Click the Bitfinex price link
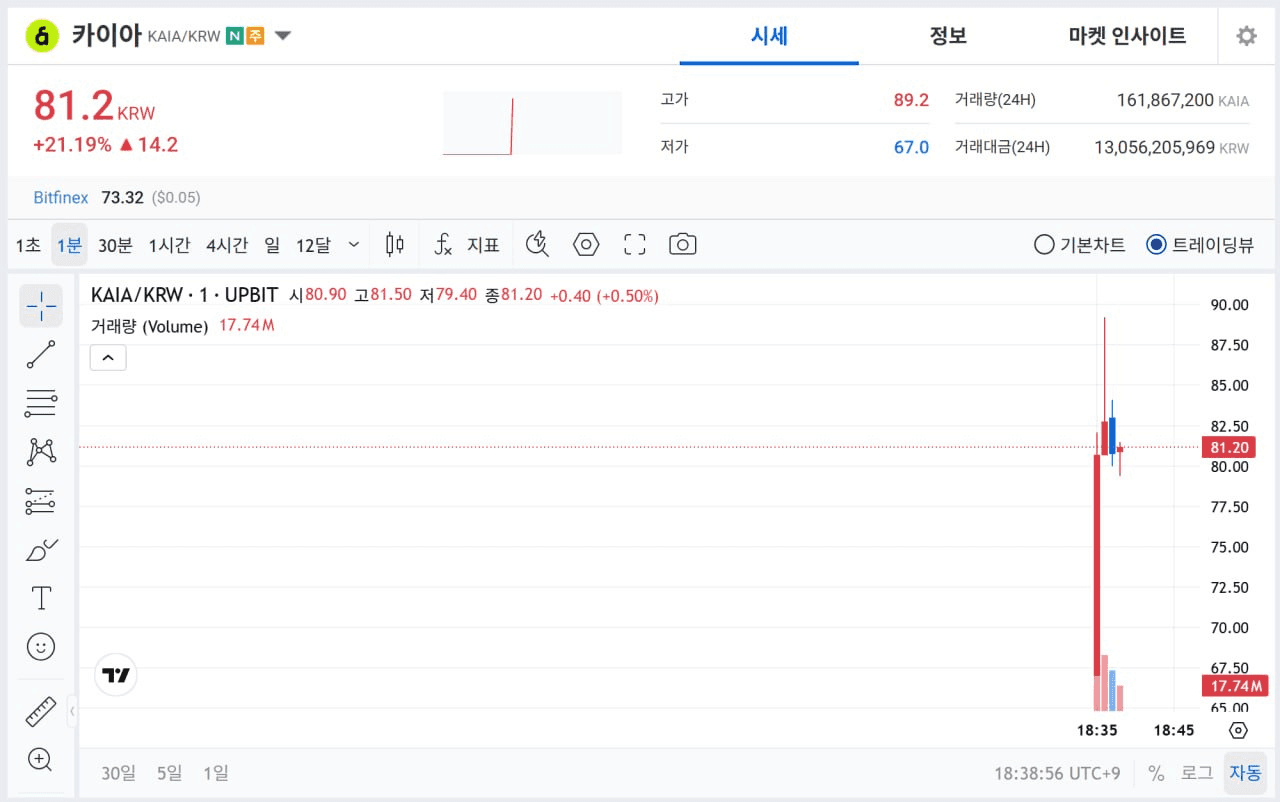1280x802 pixels. click(61, 198)
